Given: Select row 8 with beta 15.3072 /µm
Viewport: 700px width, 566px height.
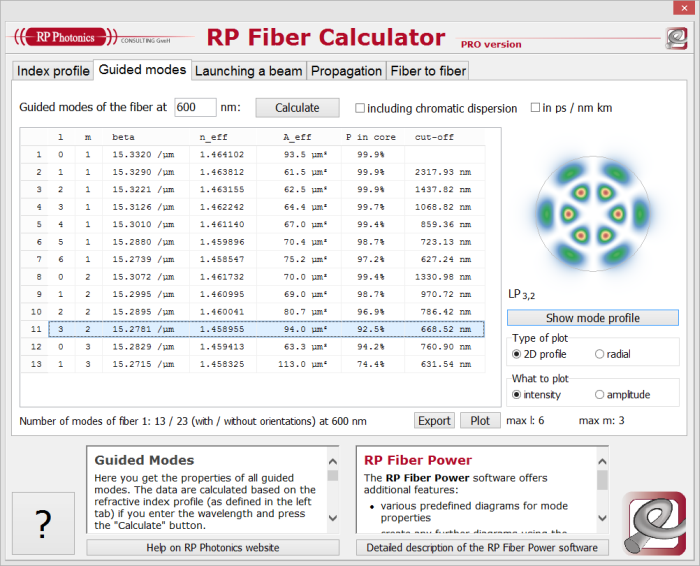Looking at the screenshot, I should 253,277.
